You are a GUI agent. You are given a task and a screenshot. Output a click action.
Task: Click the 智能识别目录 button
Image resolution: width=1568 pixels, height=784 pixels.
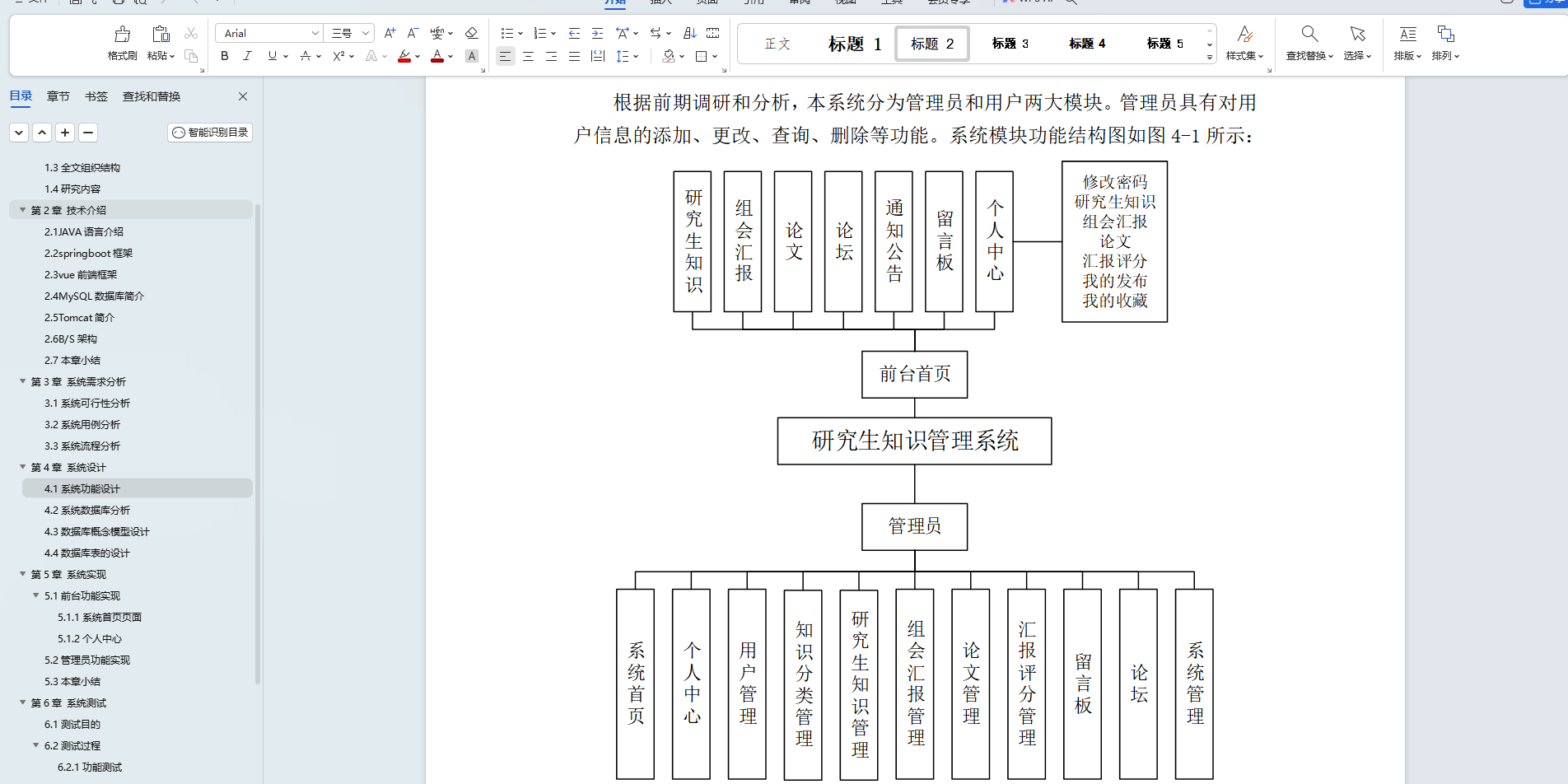[210, 133]
